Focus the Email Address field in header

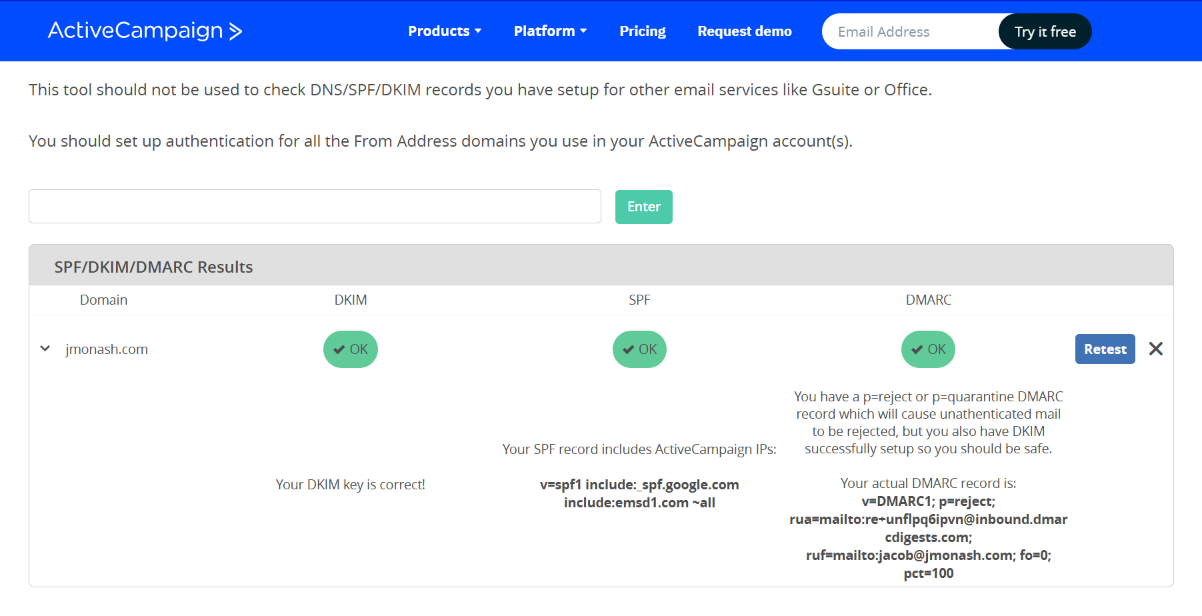point(910,31)
